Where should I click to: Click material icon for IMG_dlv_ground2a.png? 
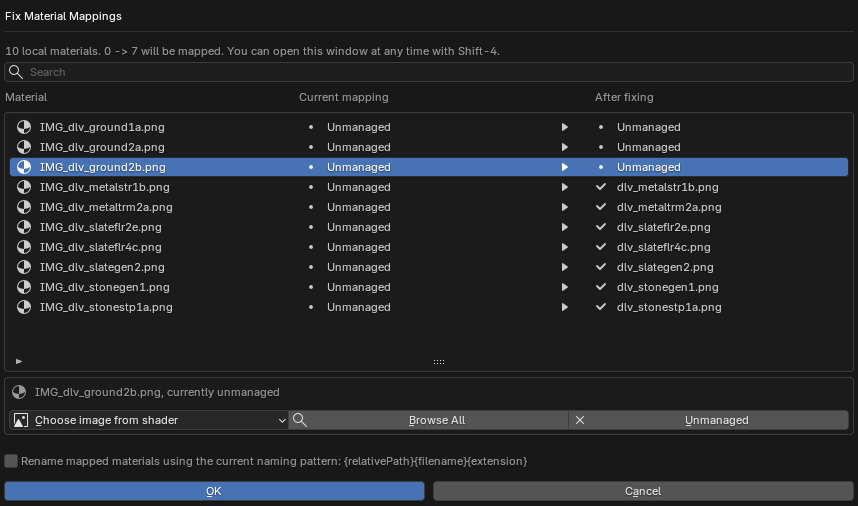24,147
